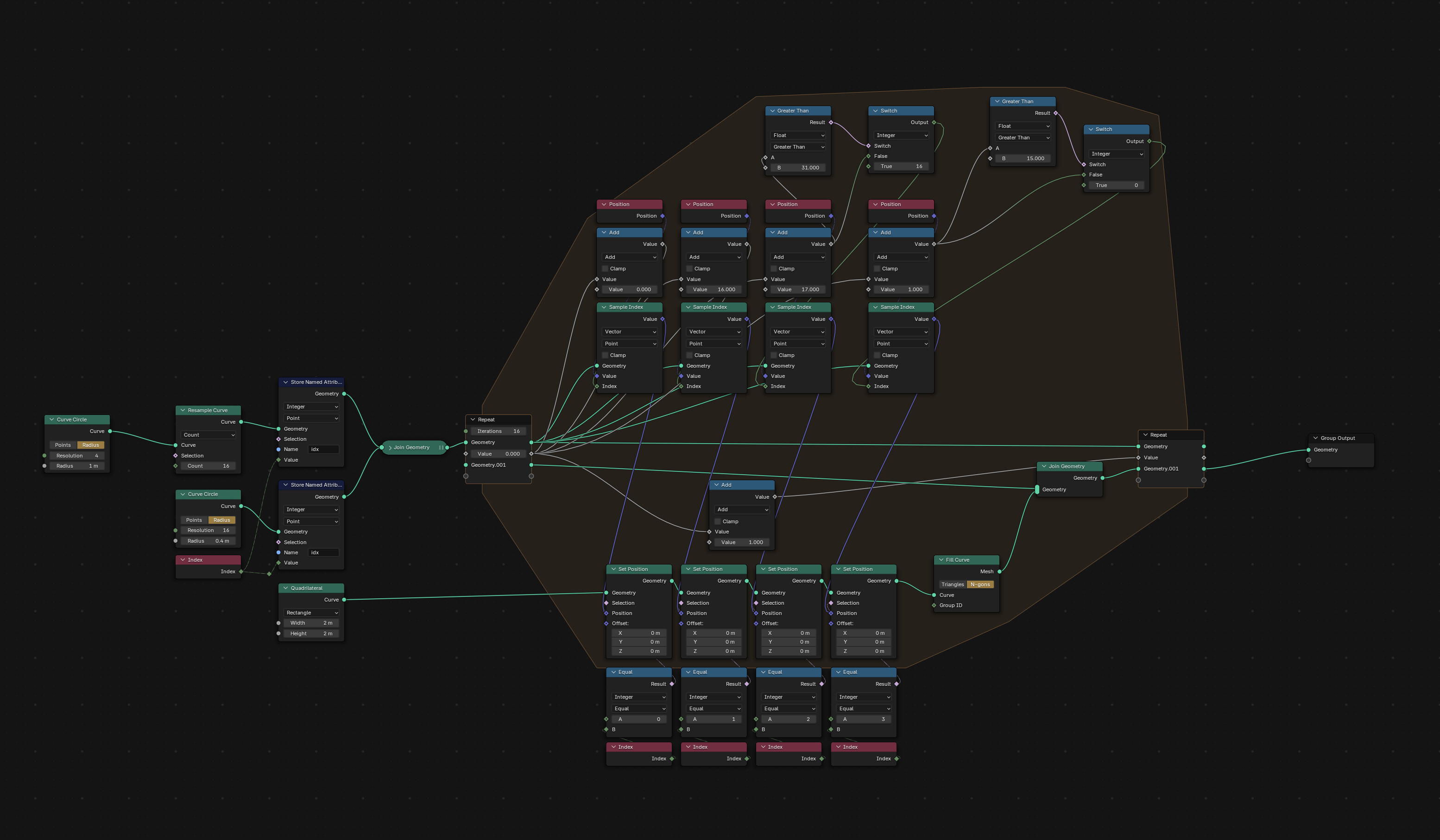
Task: Click the Height 2 m field in Quadrilateral
Action: (311, 633)
